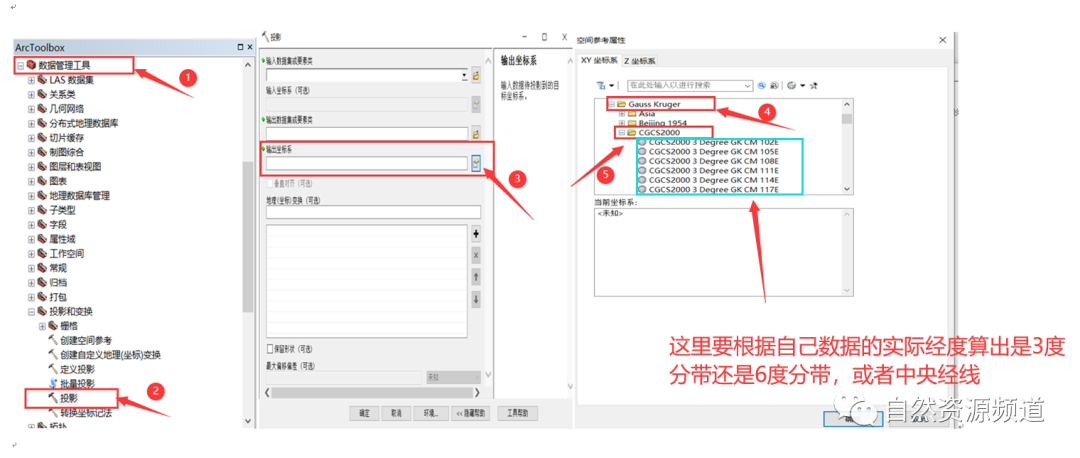Click the 图表 toolset icon

point(42,181)
